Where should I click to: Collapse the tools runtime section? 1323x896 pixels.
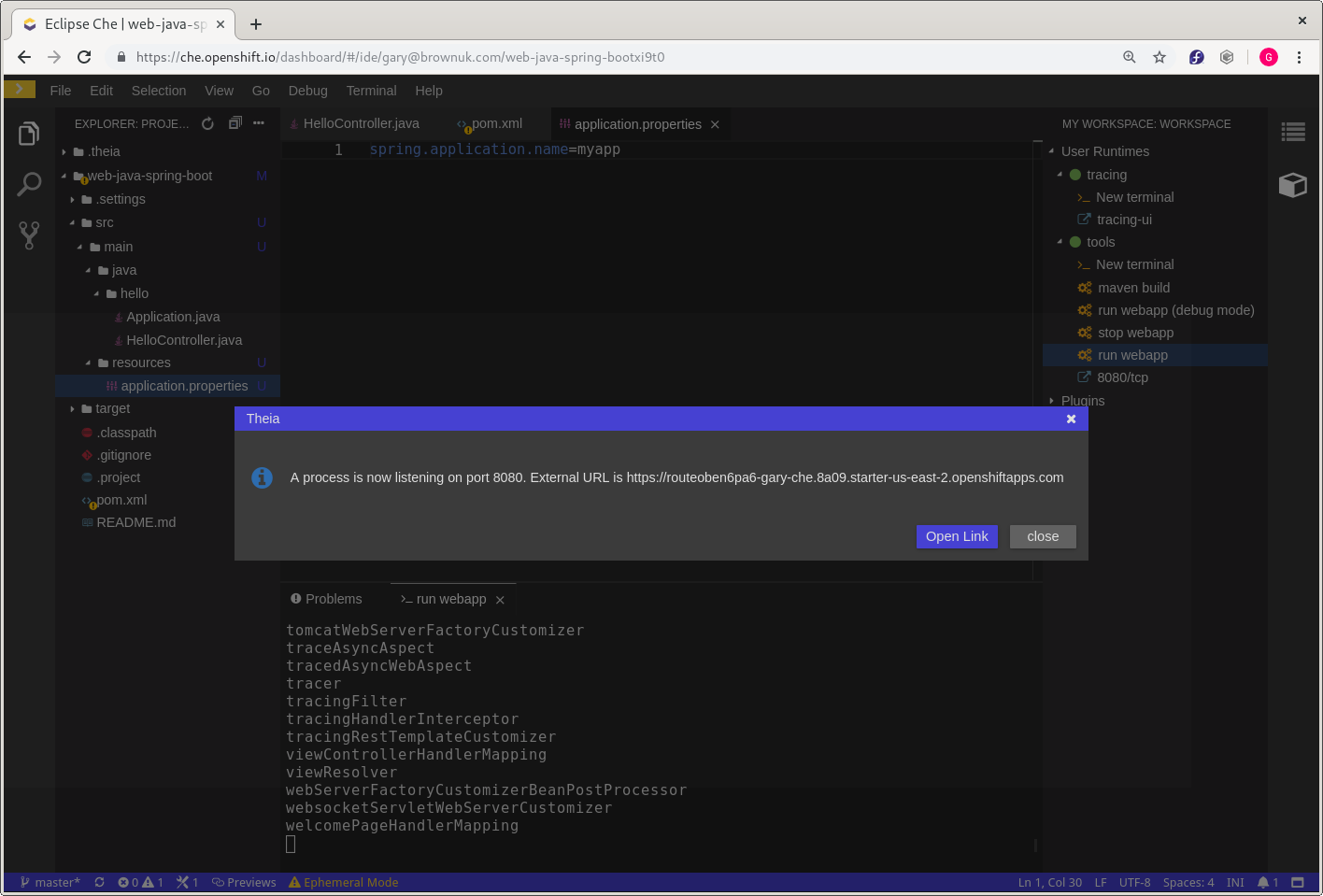point(1060,242)
